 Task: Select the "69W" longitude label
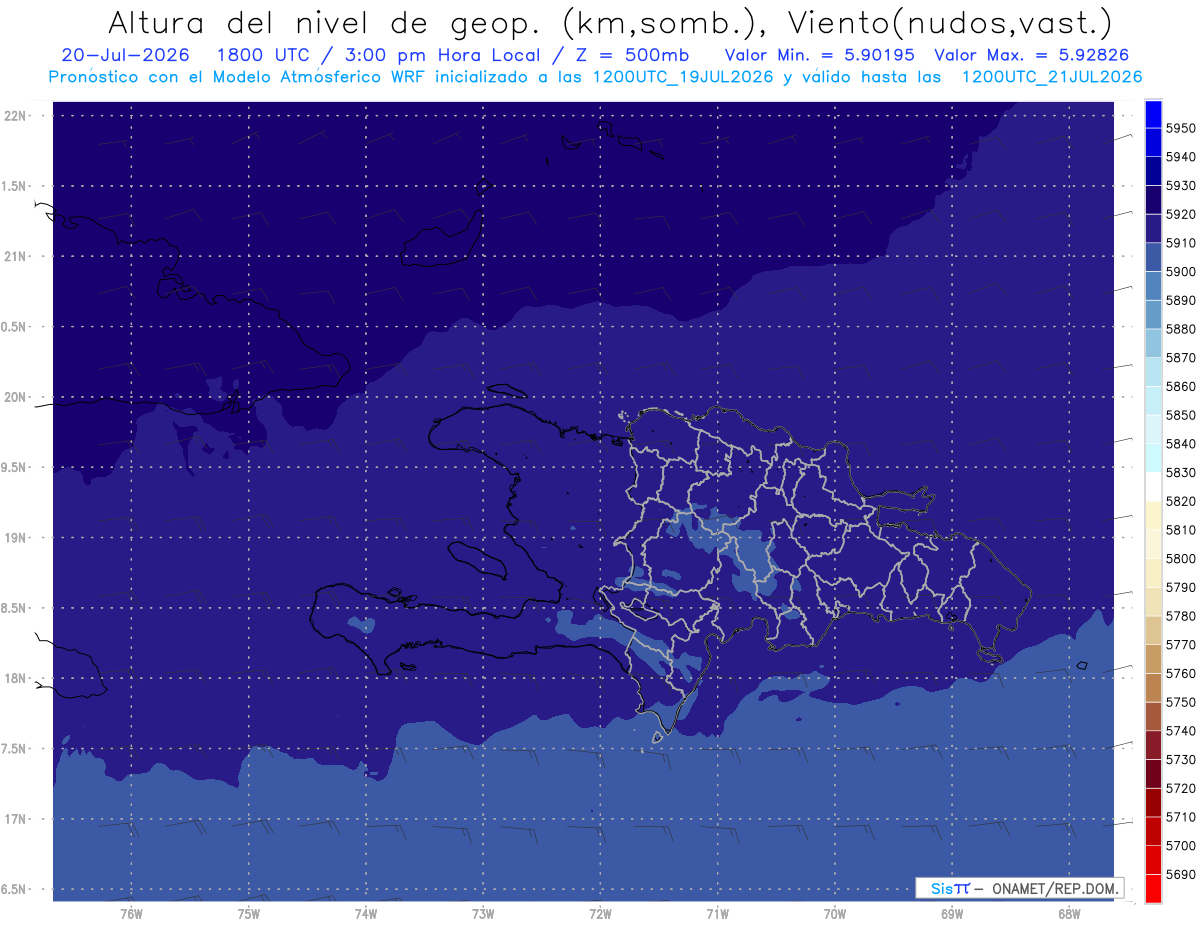tap(952, 914)
